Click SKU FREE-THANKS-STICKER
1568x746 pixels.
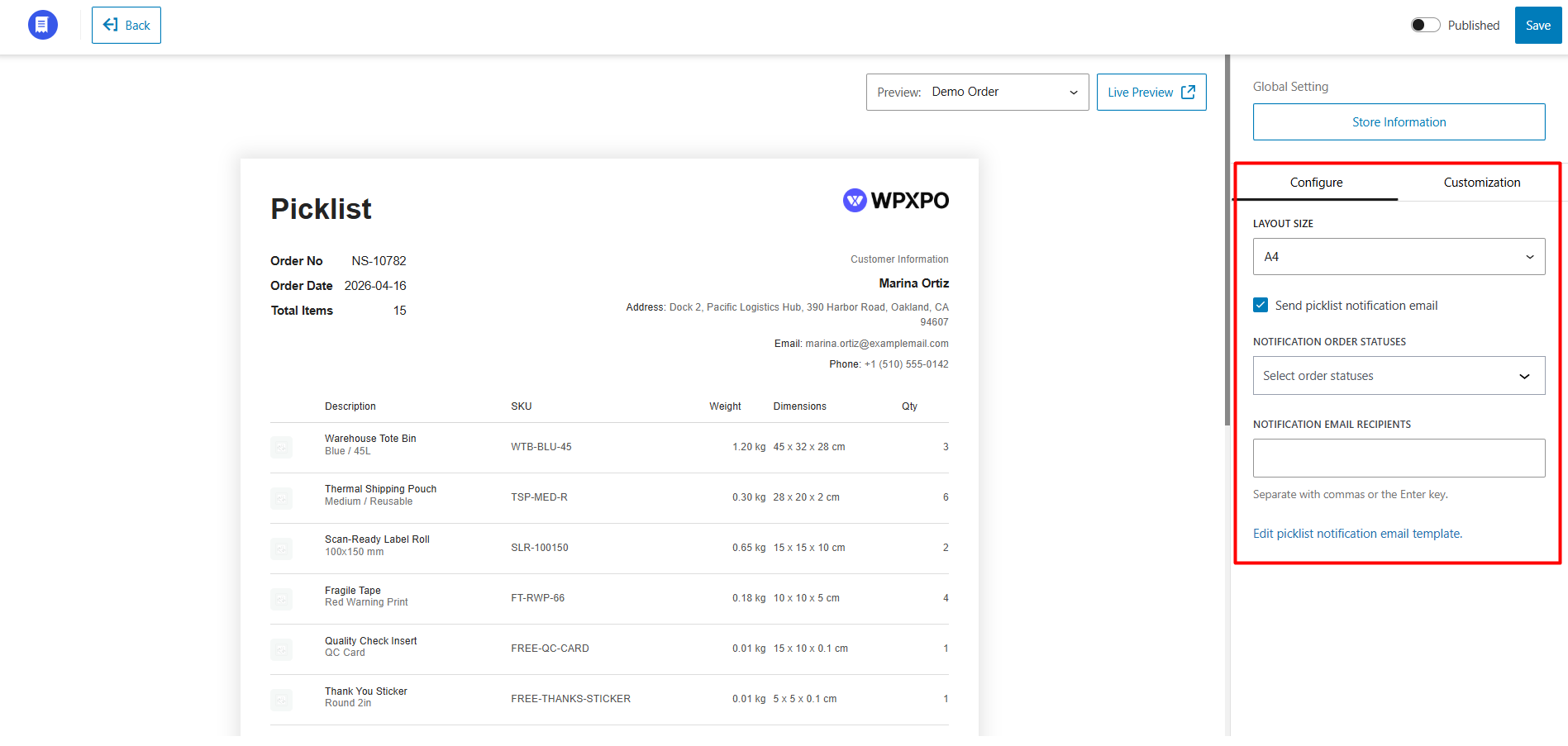coord(570,699)
